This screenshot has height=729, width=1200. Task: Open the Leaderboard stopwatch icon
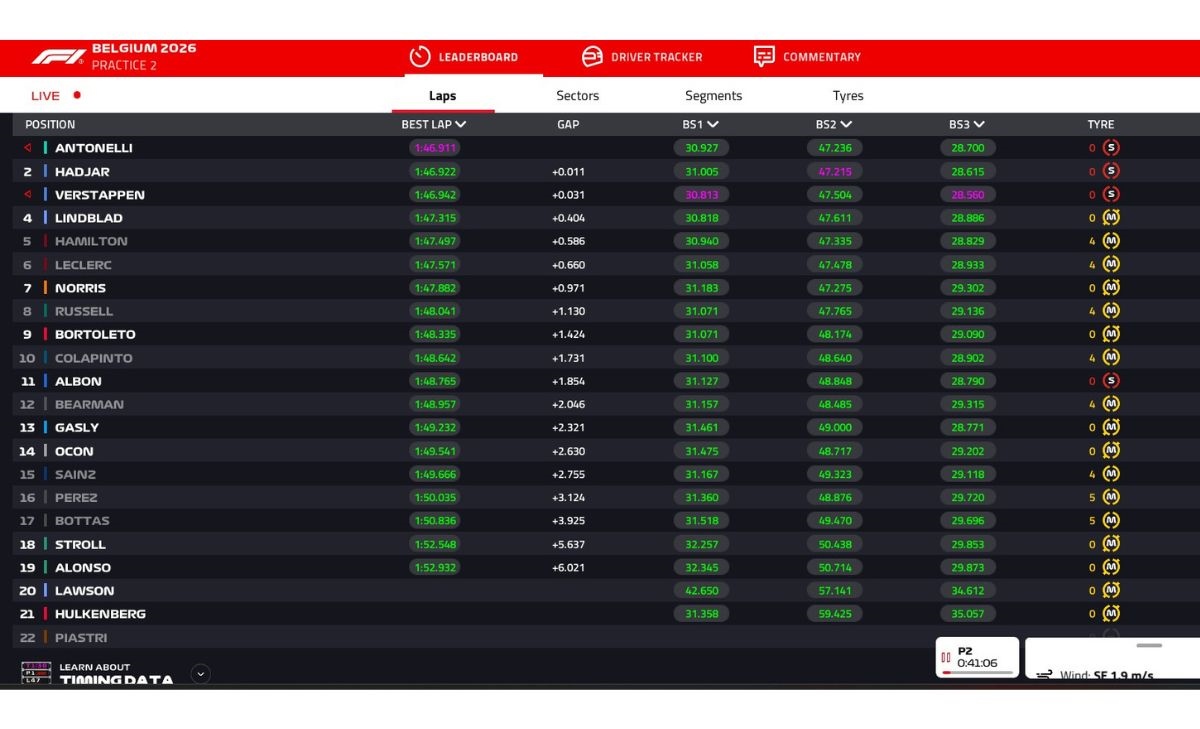click(x=420, y=57)
